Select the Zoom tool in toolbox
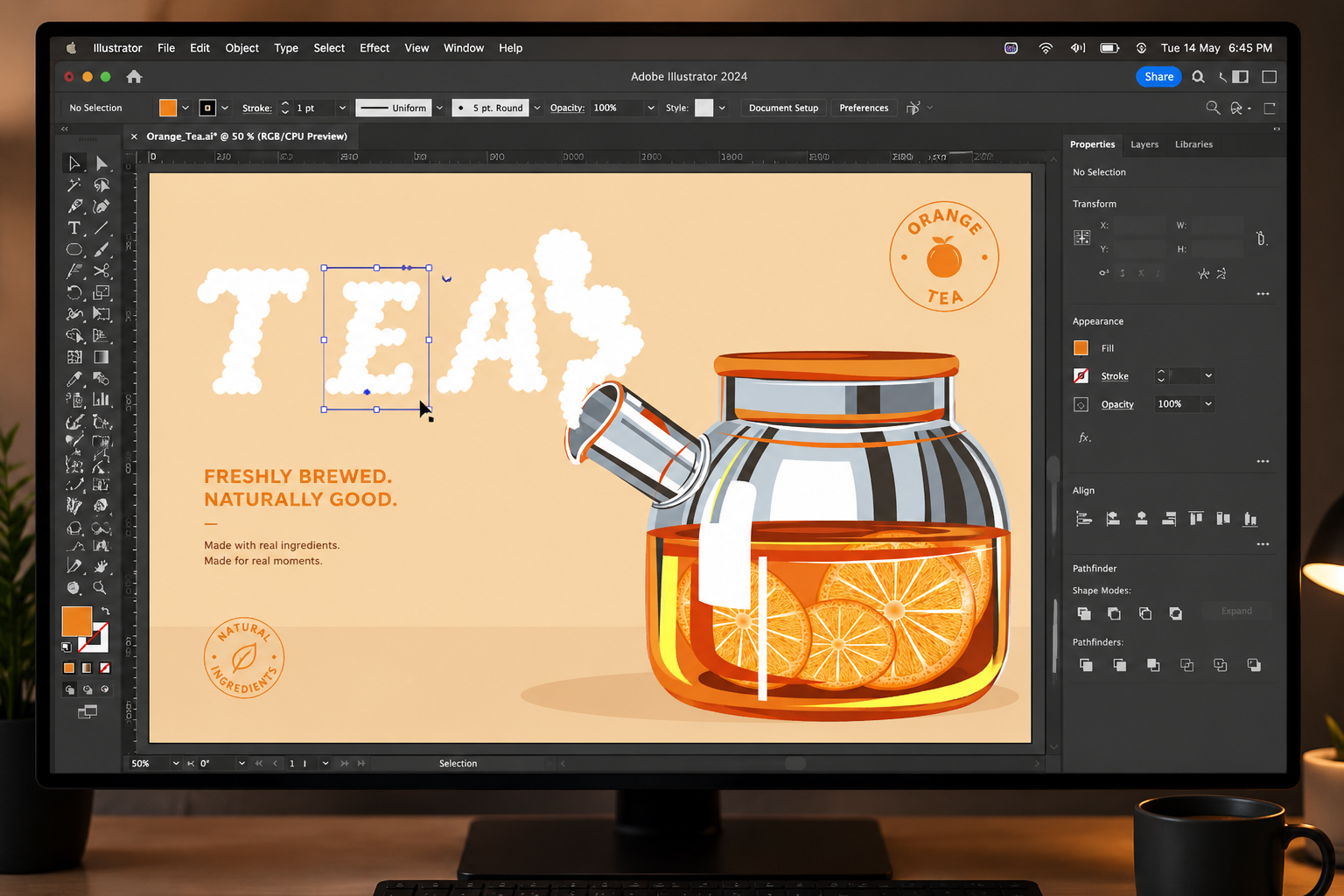Image resolution: width=1344 pixels, height=896 pixels. click(101, 588)
